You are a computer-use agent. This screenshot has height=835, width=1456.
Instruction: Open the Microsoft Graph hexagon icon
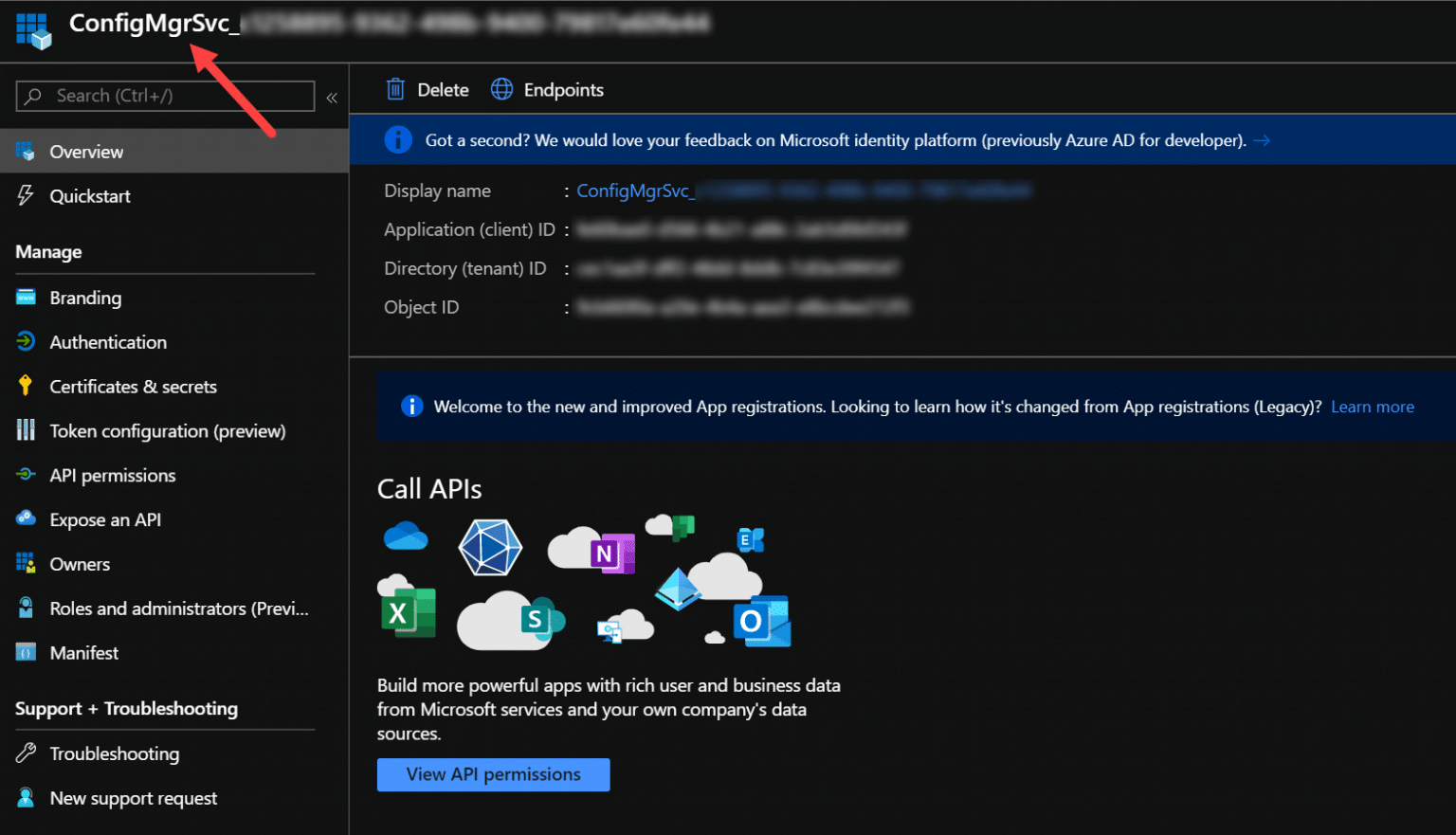point(490,547)
